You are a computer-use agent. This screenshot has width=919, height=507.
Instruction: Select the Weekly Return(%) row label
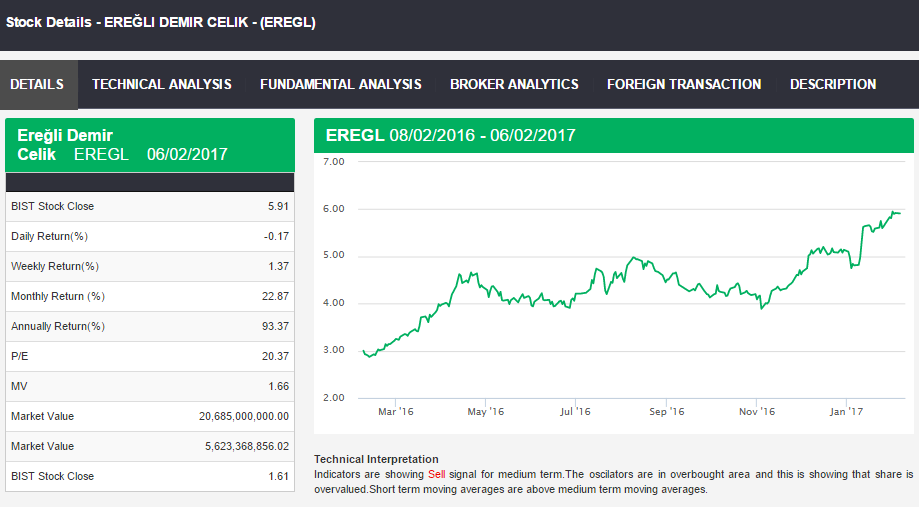coord(55,266)
